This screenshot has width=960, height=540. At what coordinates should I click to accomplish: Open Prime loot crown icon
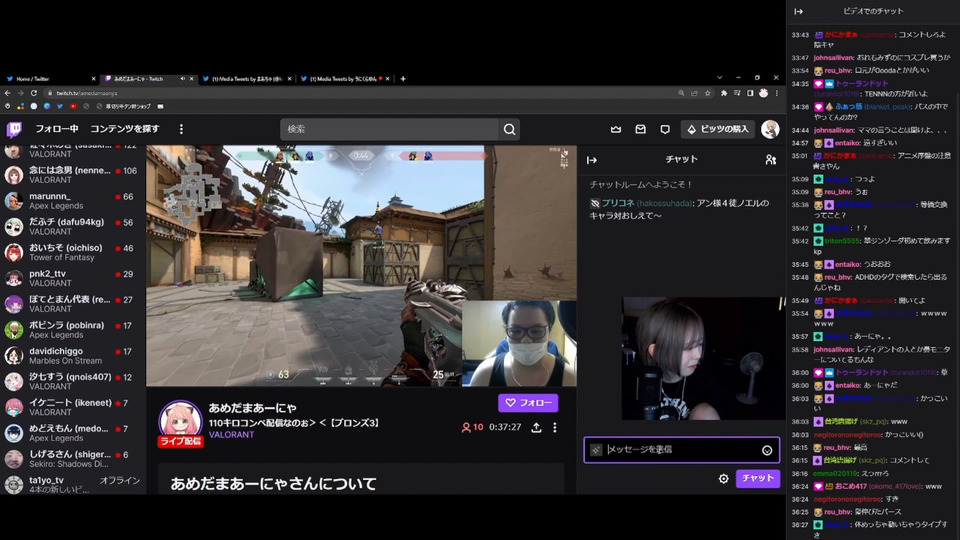[616, 129]
